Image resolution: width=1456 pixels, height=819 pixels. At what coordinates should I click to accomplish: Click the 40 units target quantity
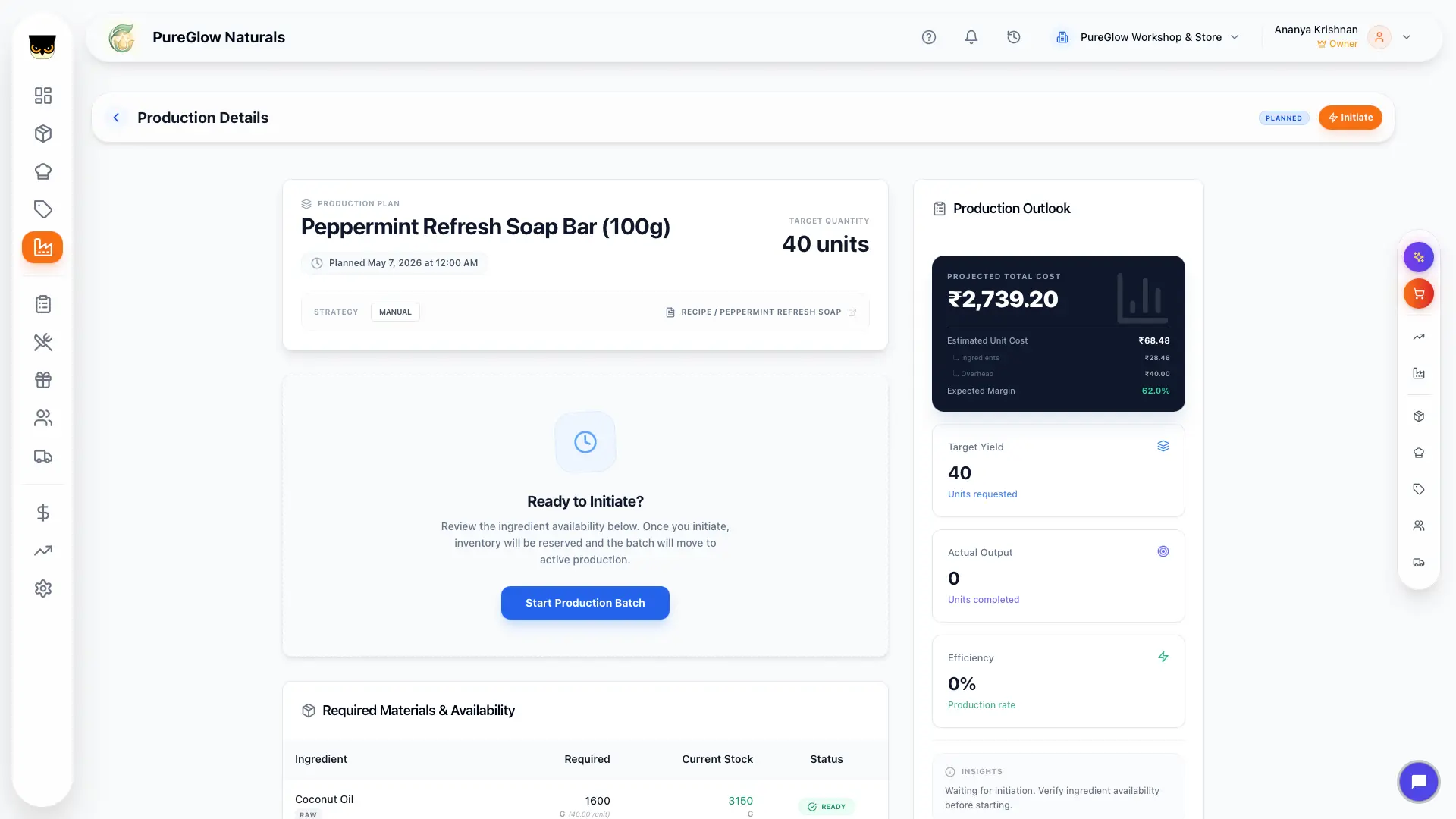[825, 244]
